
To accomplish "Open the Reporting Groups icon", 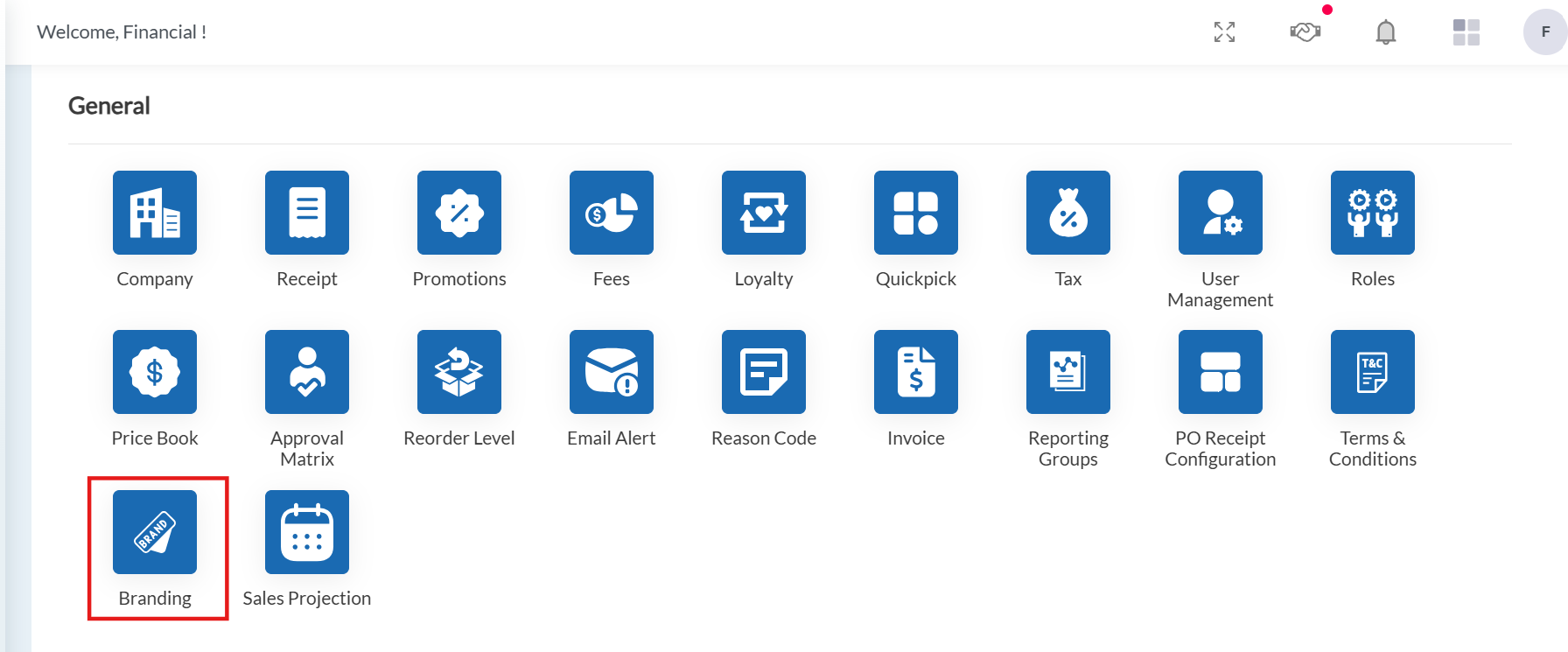I will click(x=1068, y=372).
